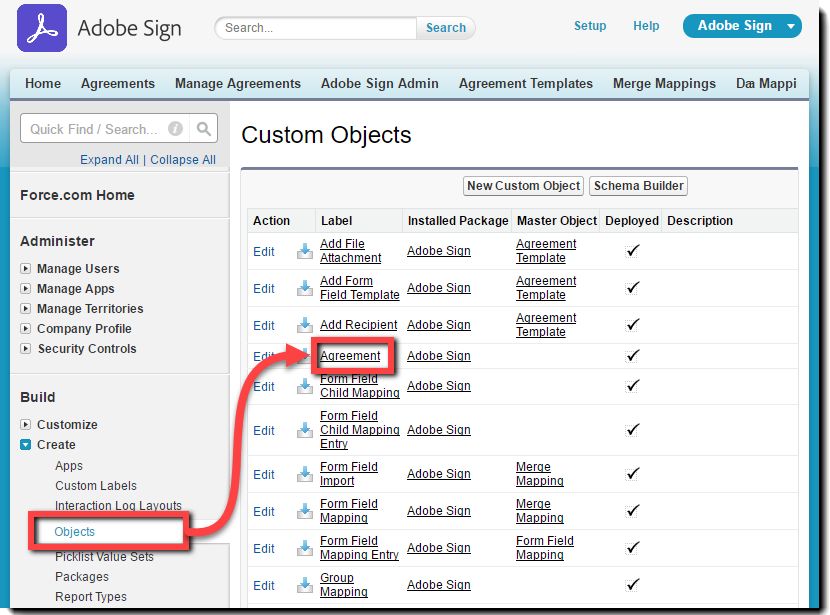Go to Adobe Sign Admin tab
This screenshot has width=830, height=615.
(x=380, y=84)
